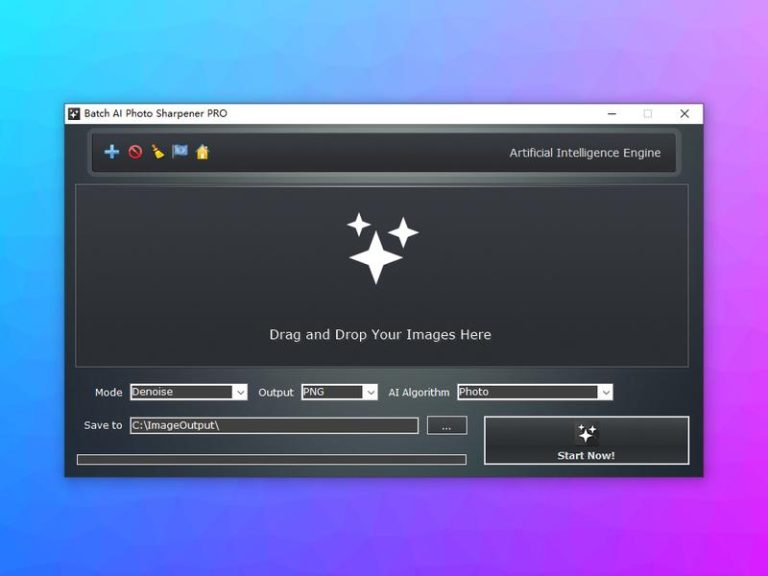Click the blue flag language icon
The width and height of the screenshot is (768, 576).
180,151
